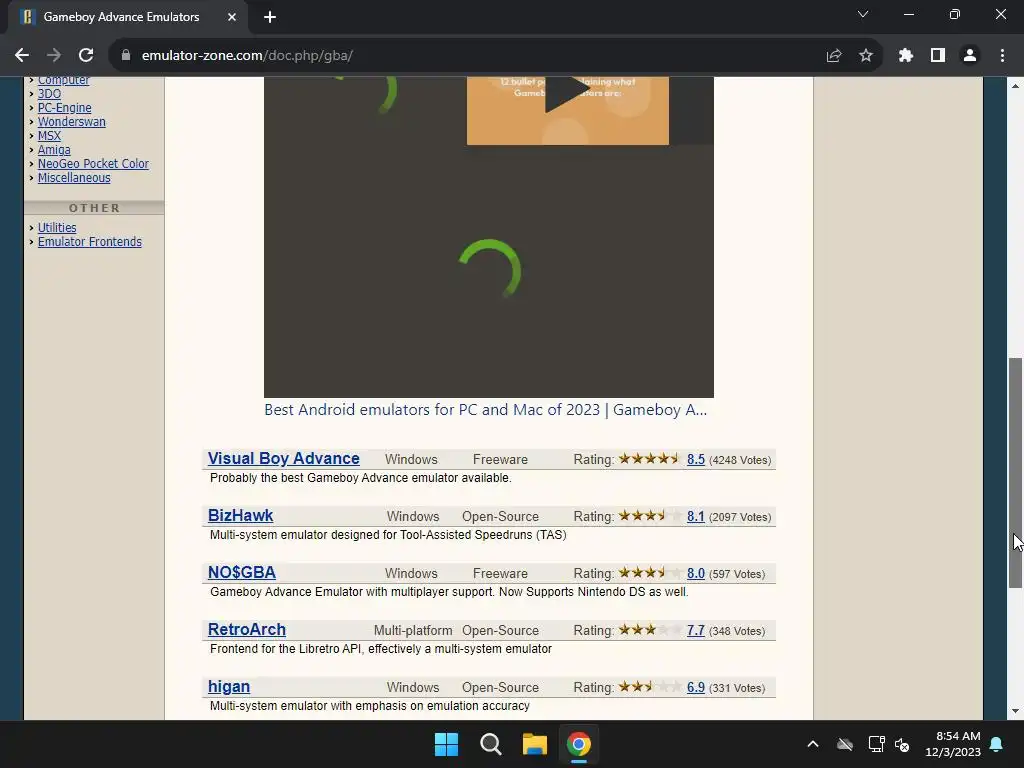Open Emulator Frontends sidebar link
Viewport: 1024px width, 768px height.
[x=89, y=242]
